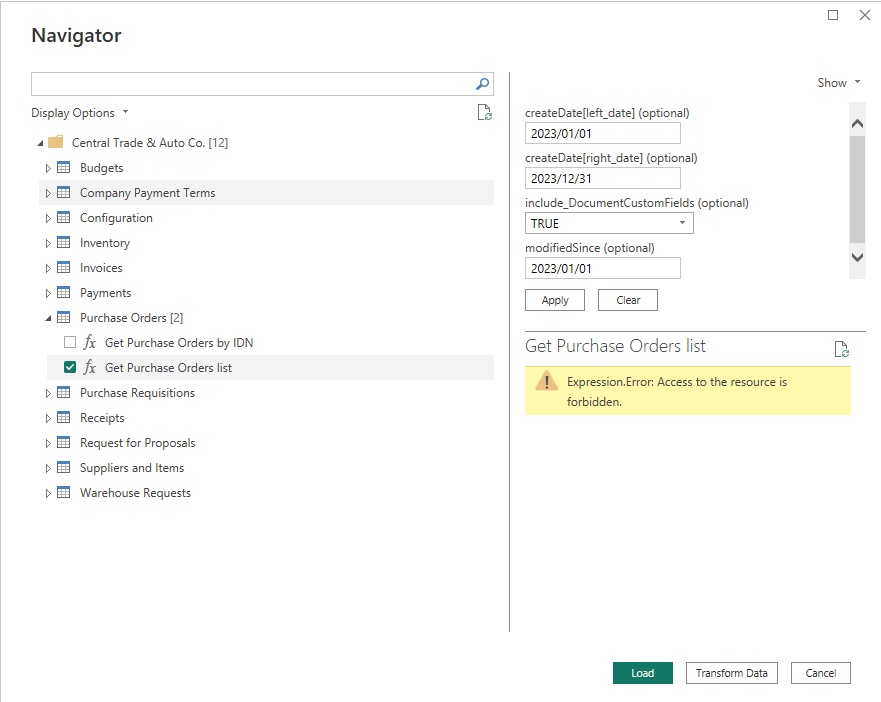This screenshot has width=881, height=702.
Task: Click the refresh preview icon above the tree
Action: 485,112
